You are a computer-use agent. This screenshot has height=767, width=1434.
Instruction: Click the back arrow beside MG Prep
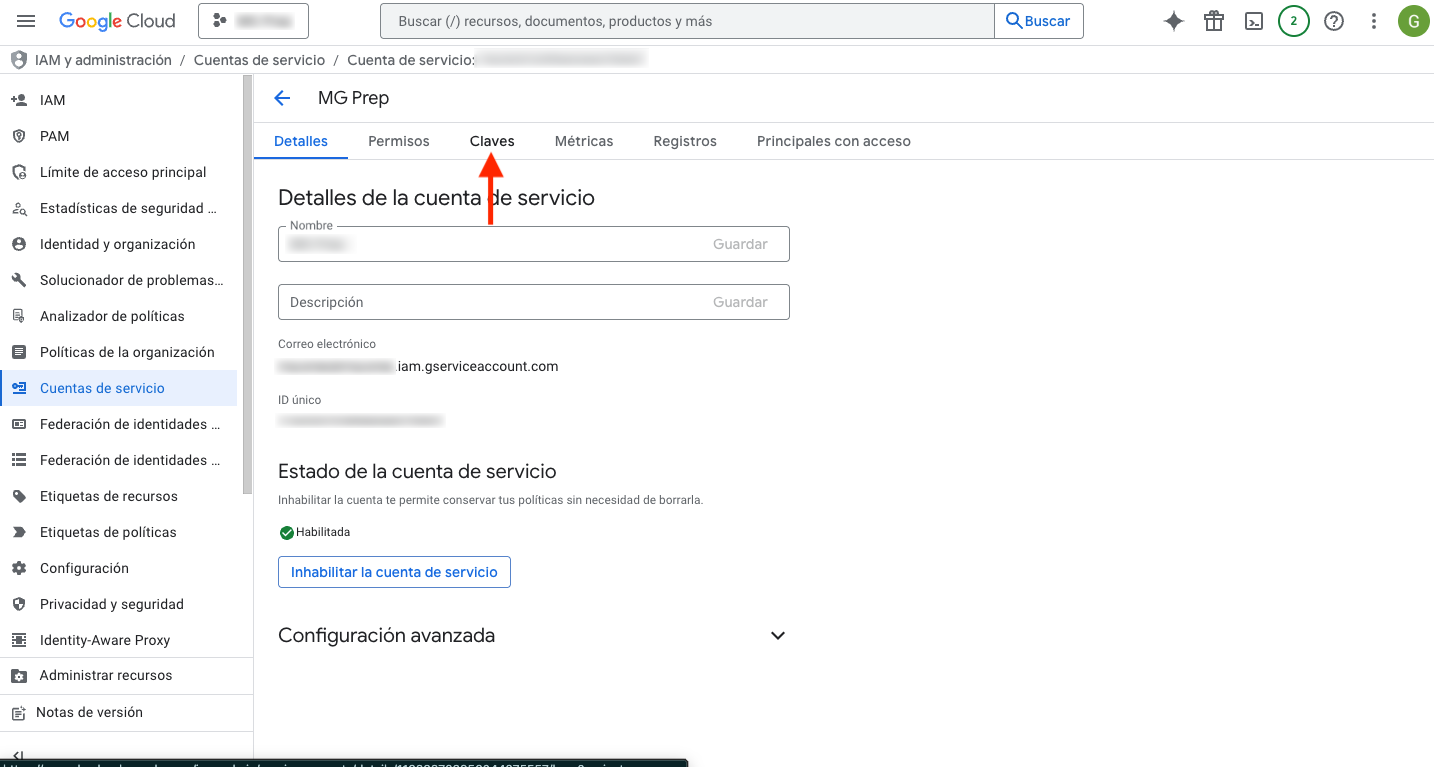282,98
